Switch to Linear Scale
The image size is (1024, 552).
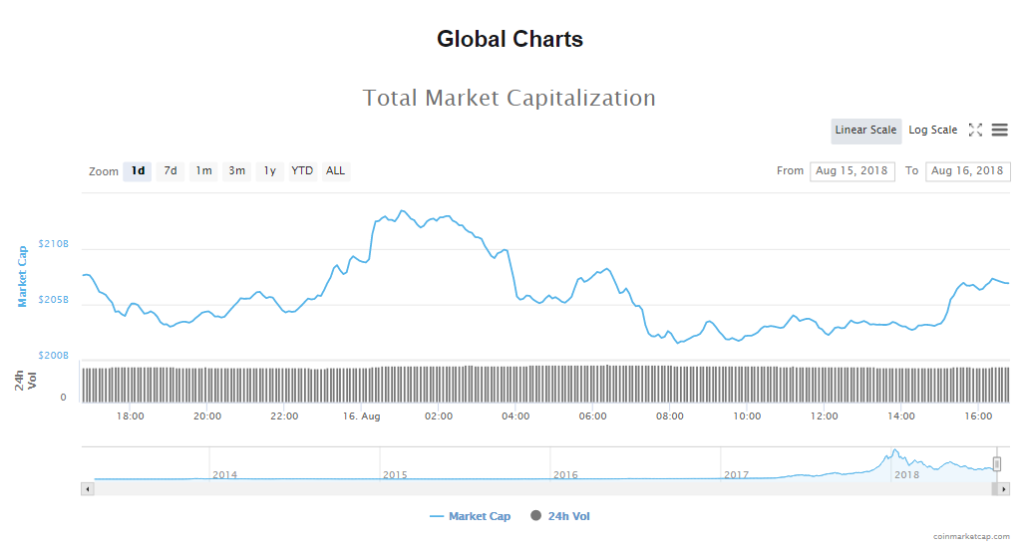coord(866,130)
